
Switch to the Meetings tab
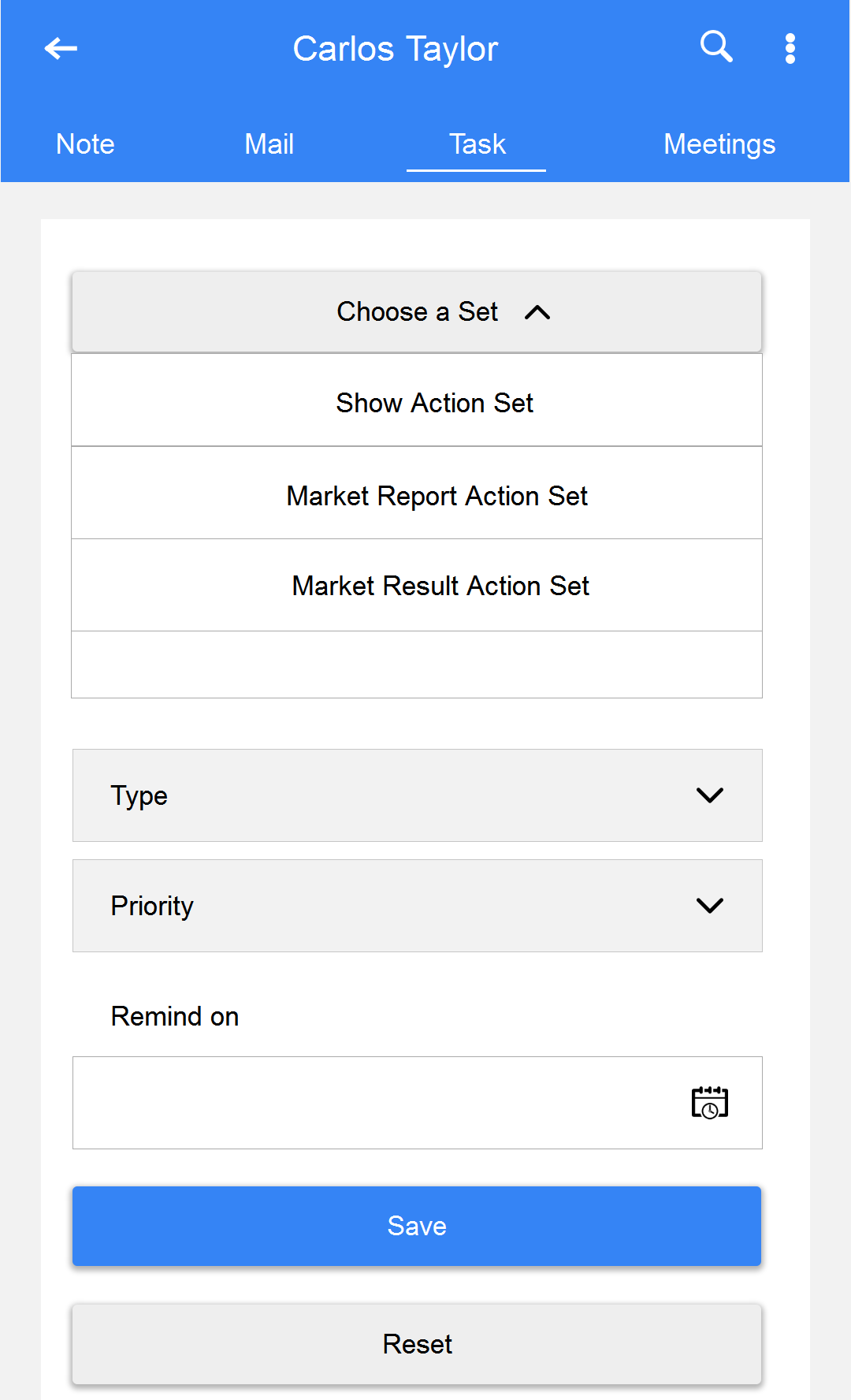pos(719,144)
